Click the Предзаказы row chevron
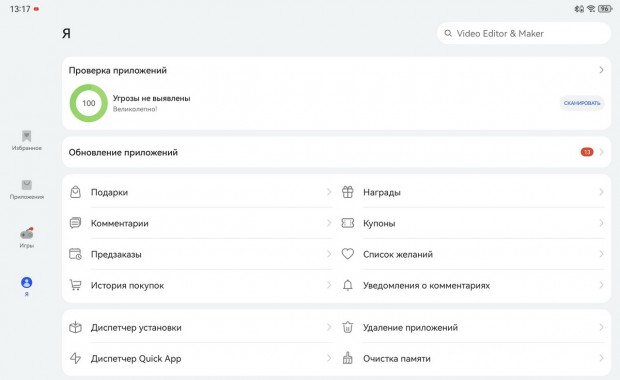620x380 pixels. 329,254
